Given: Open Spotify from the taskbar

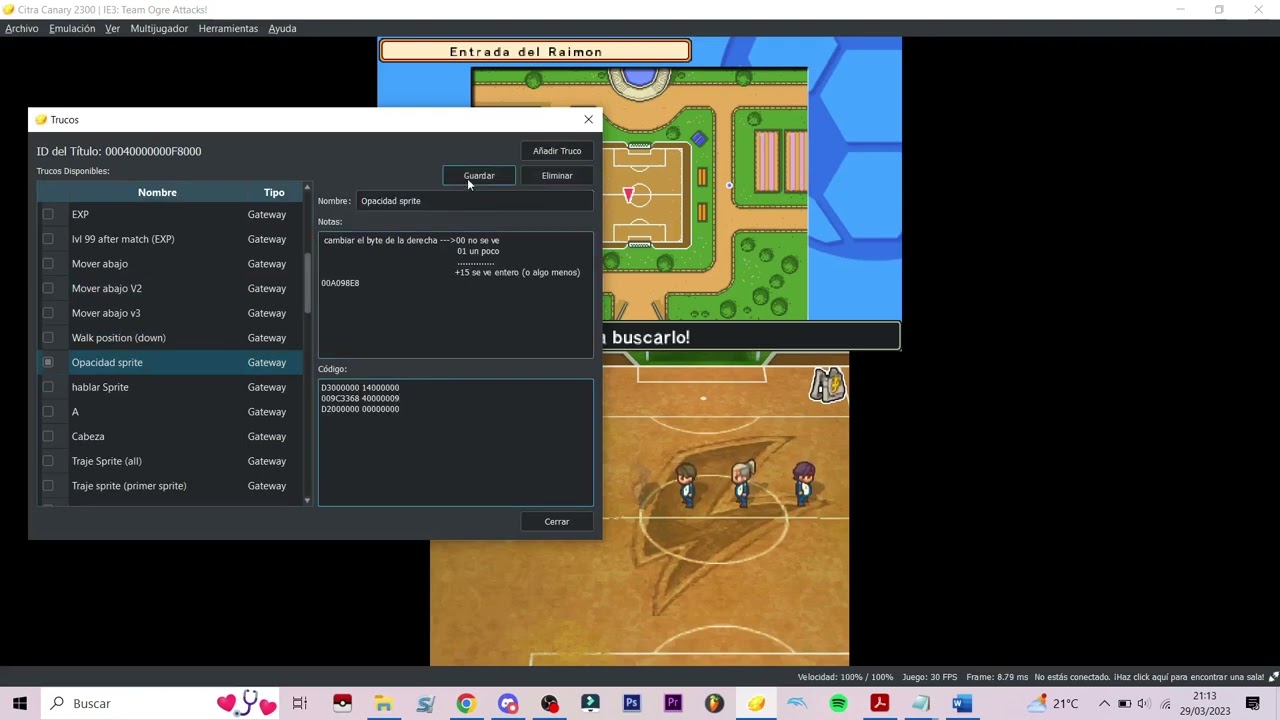Looking at the screenshot, I should point(838,704).
